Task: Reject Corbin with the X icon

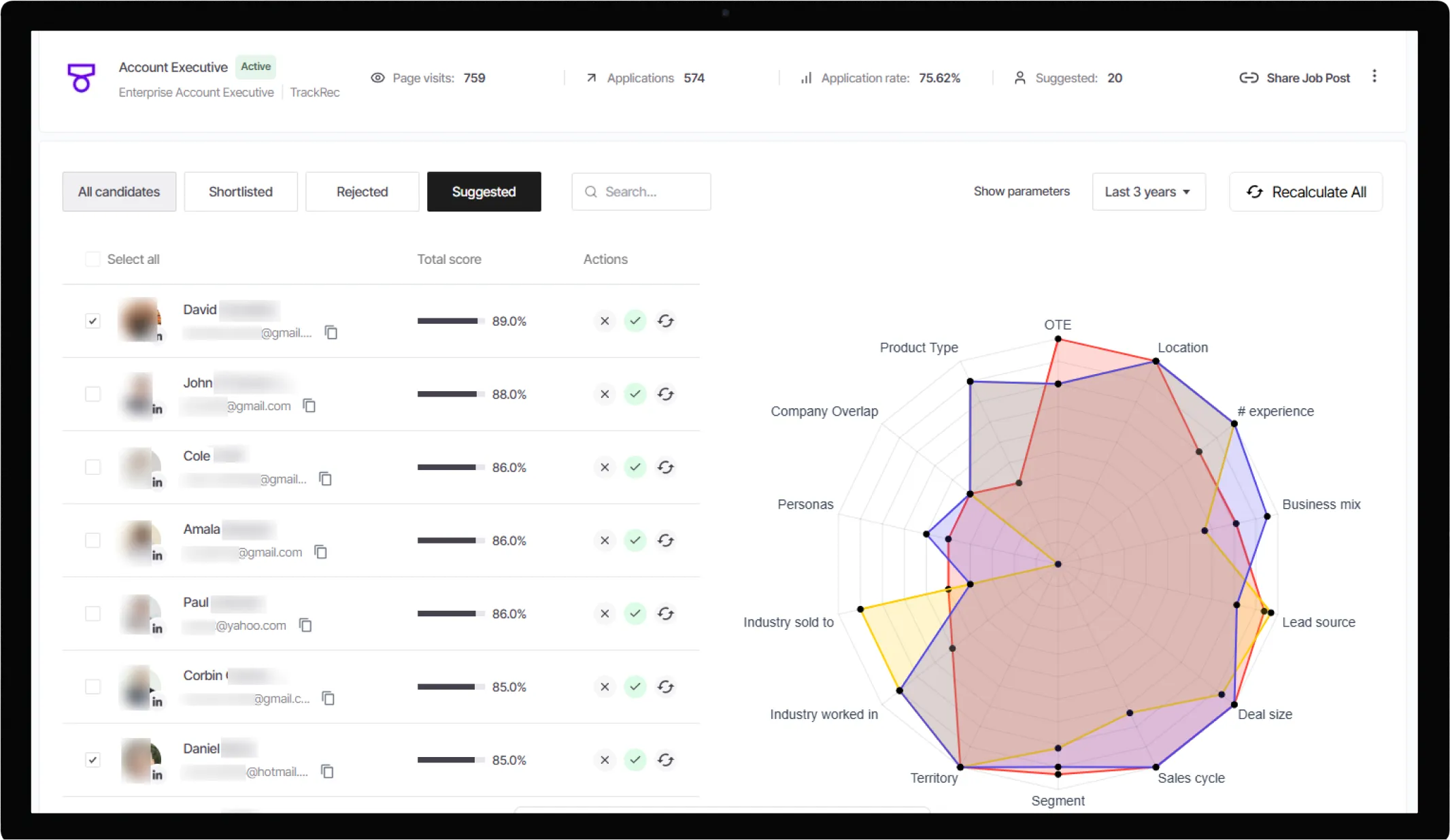Action: tap(604, 687)
